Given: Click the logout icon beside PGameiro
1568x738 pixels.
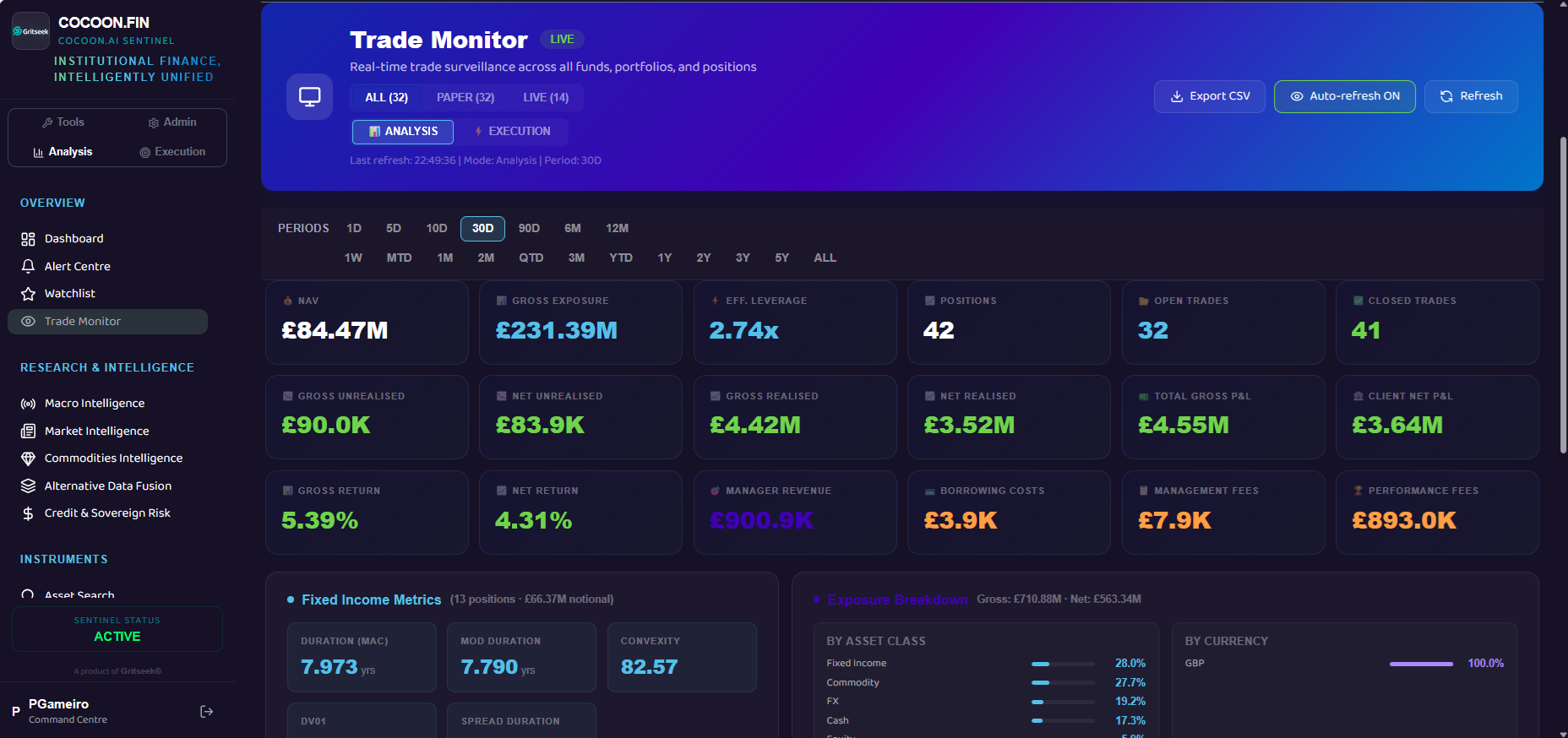Looking at the screenshot, I should click(206, 712).
